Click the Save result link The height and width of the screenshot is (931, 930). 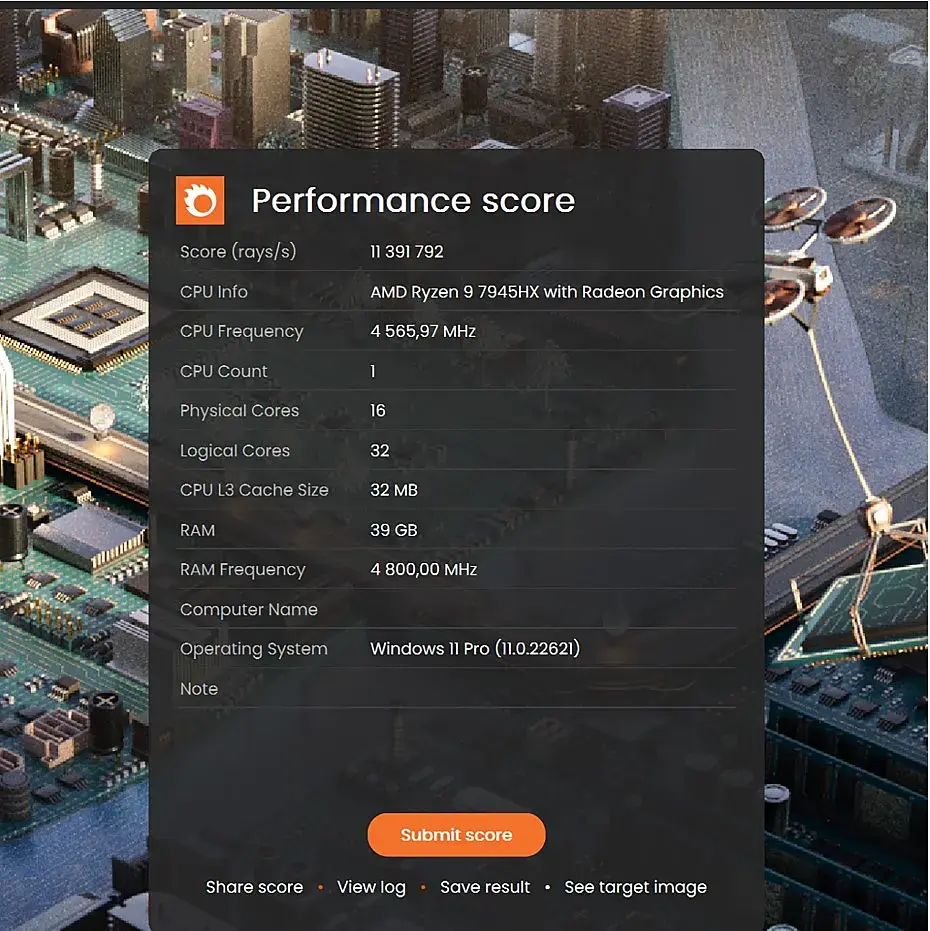pos(485,886)
